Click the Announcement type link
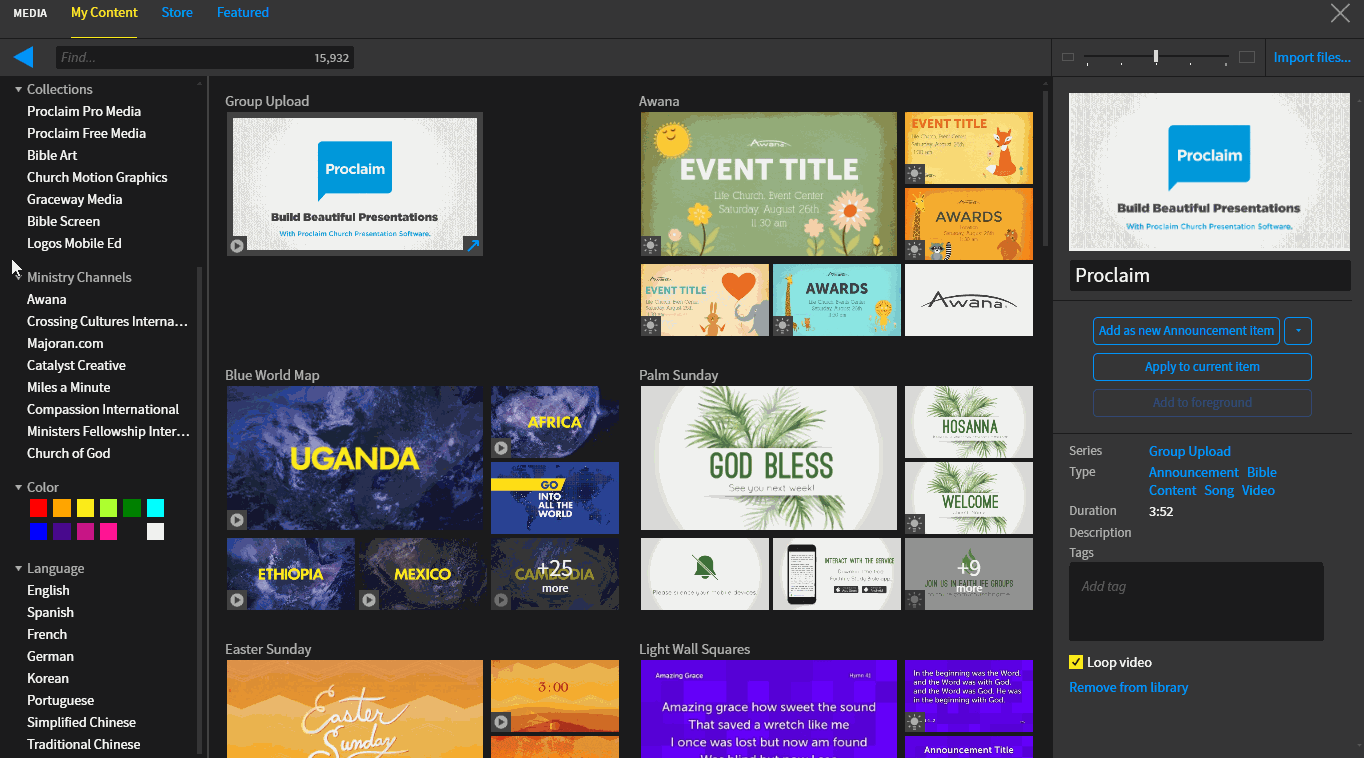1364x758 pixels. (1194, 472)
